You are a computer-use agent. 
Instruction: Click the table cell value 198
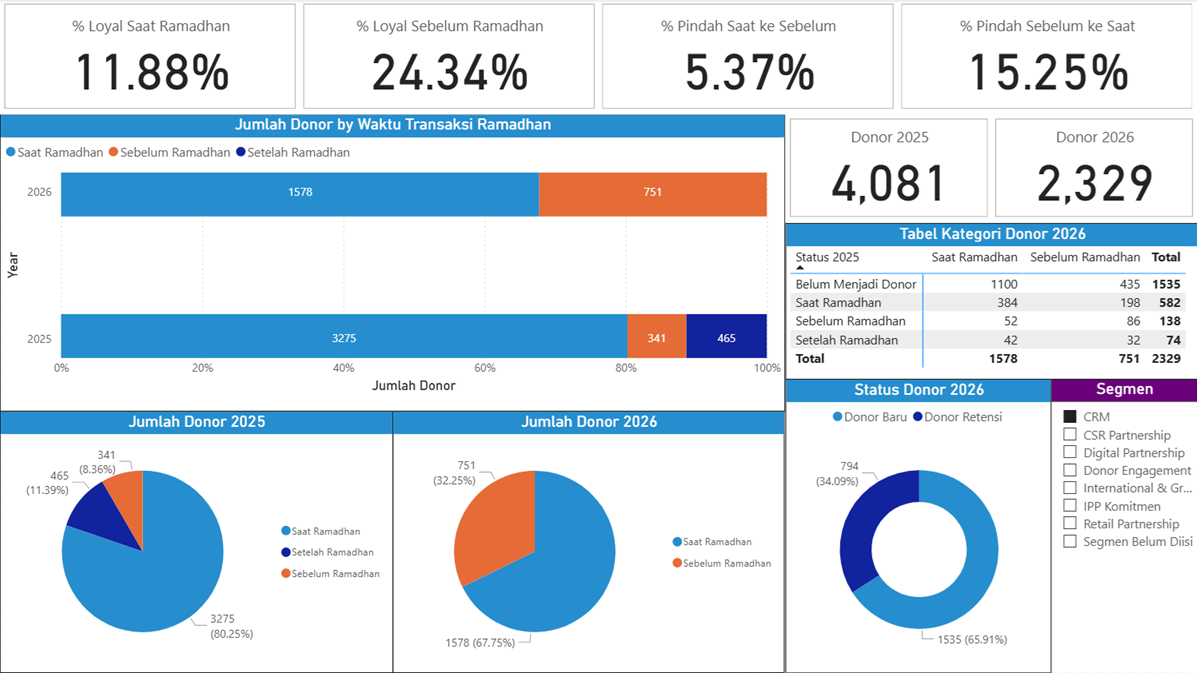pyautogui.click(x=1130, y=302)
